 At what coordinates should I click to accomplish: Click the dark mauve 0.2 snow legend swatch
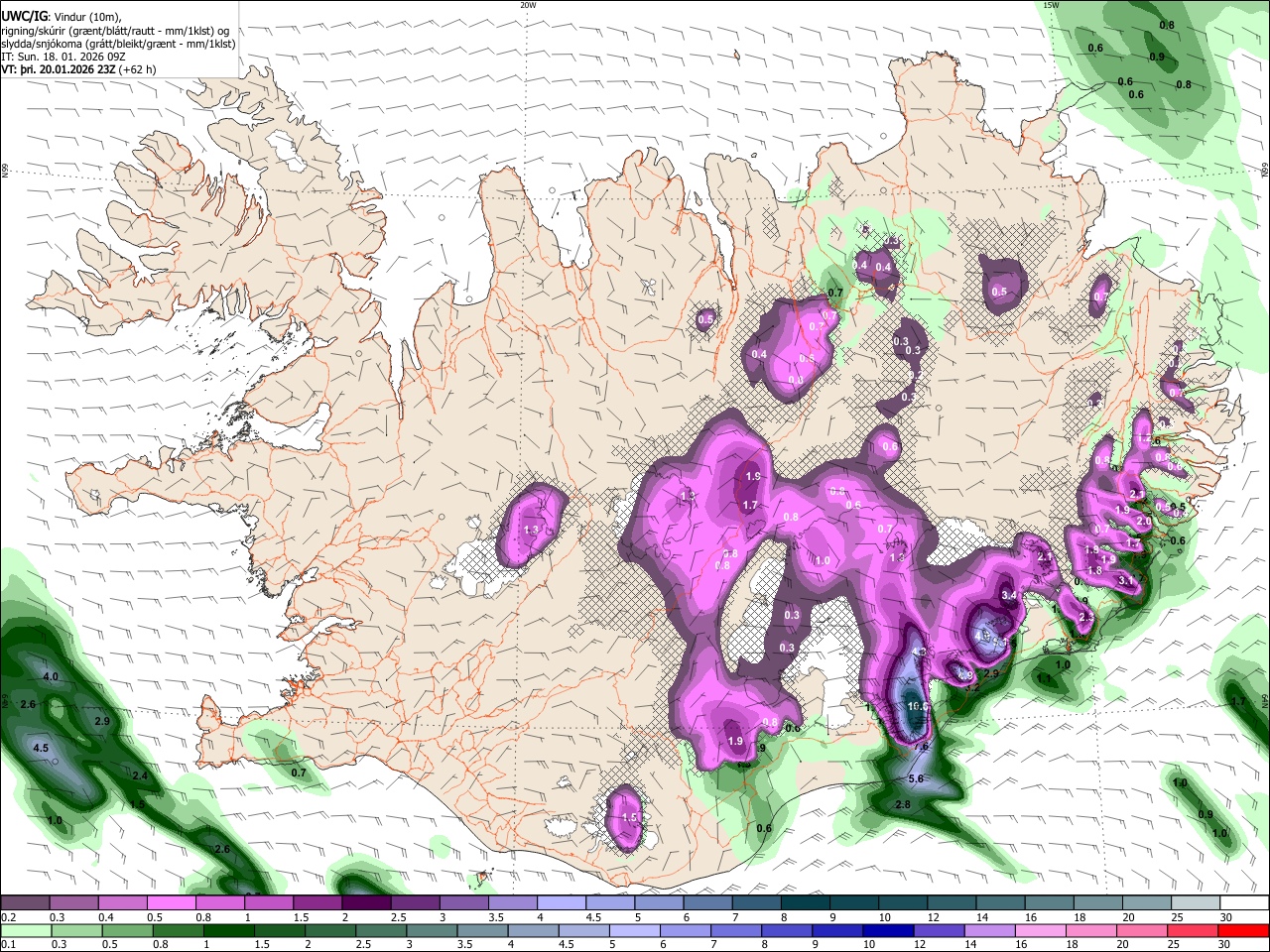point(25,903)
